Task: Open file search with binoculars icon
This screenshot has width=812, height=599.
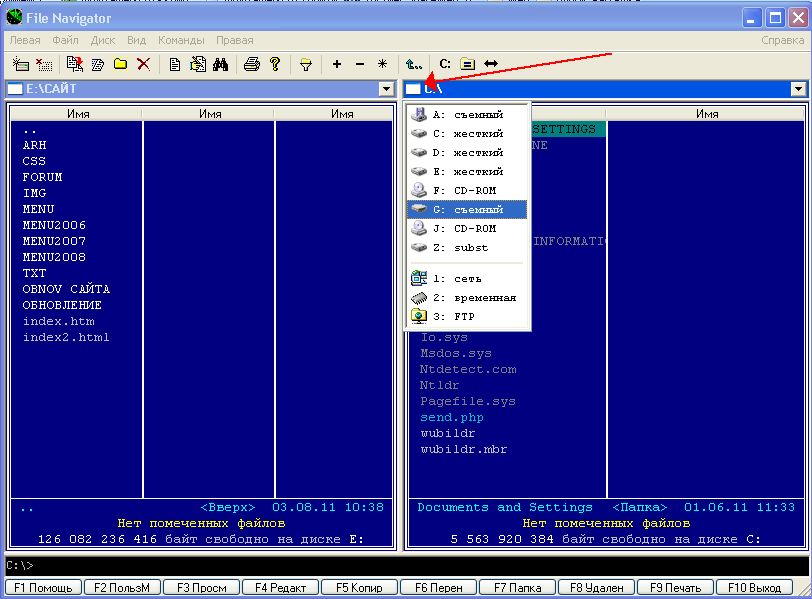Action: tap(220, 64)
